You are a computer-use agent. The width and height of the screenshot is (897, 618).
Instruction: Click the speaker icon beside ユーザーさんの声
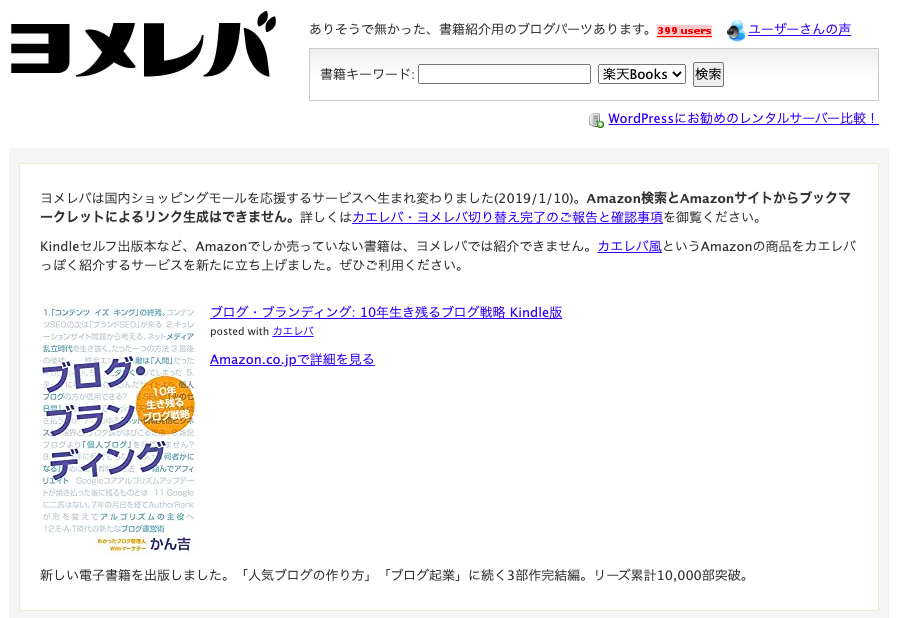[x=736, y=30]
